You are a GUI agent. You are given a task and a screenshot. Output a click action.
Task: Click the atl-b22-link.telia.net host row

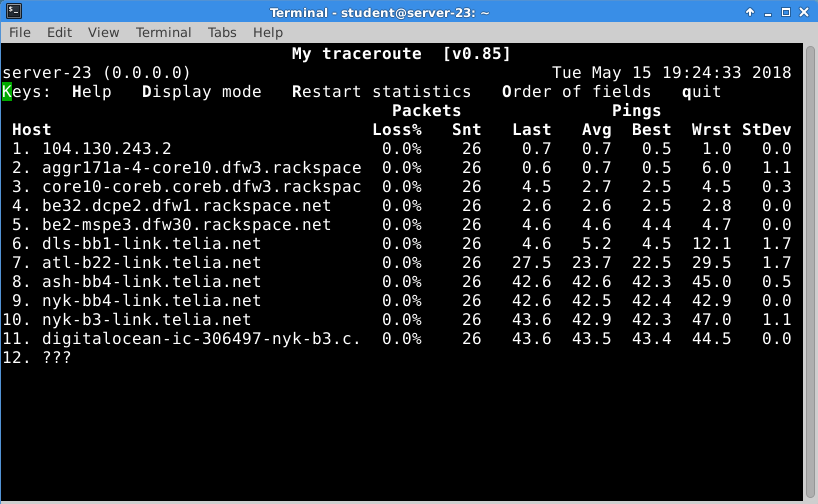coord(151,263)
